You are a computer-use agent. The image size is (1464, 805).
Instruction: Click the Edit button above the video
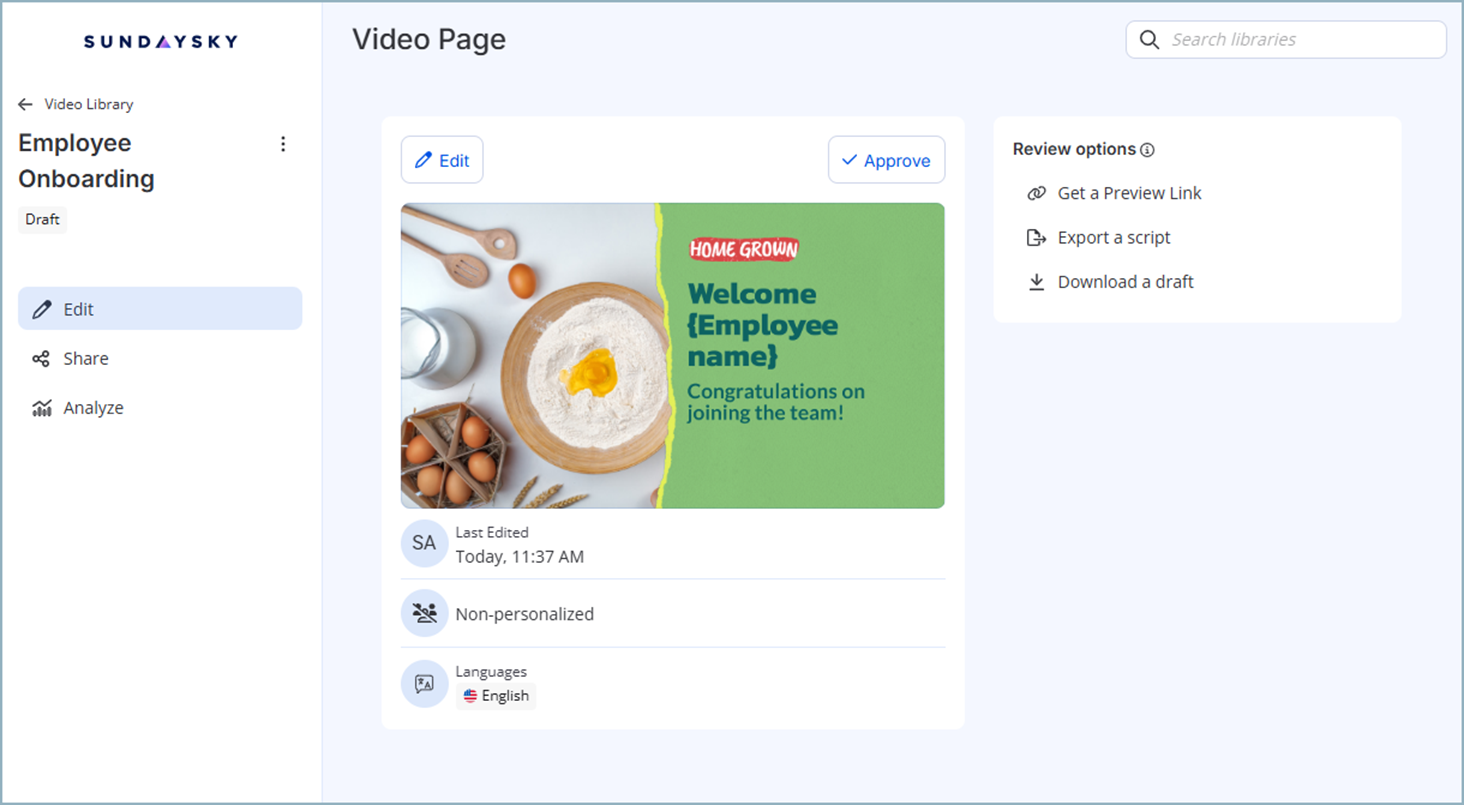point(442,159)
